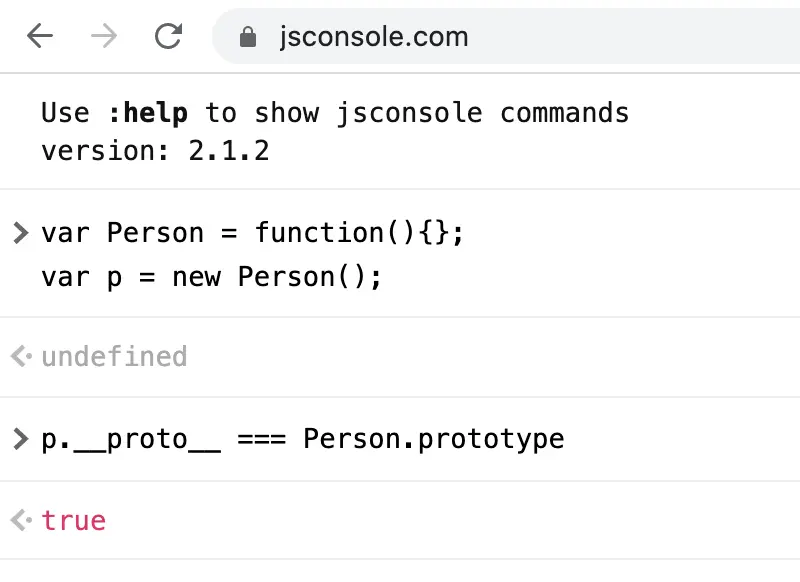The image size is (800, 582).
Task: Click the padlock site security icon
Action: point(248,37)
